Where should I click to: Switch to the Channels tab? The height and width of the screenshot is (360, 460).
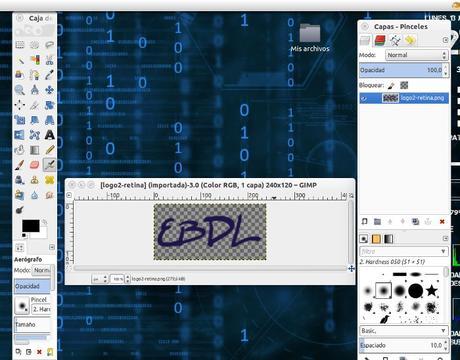coord(380,40)
